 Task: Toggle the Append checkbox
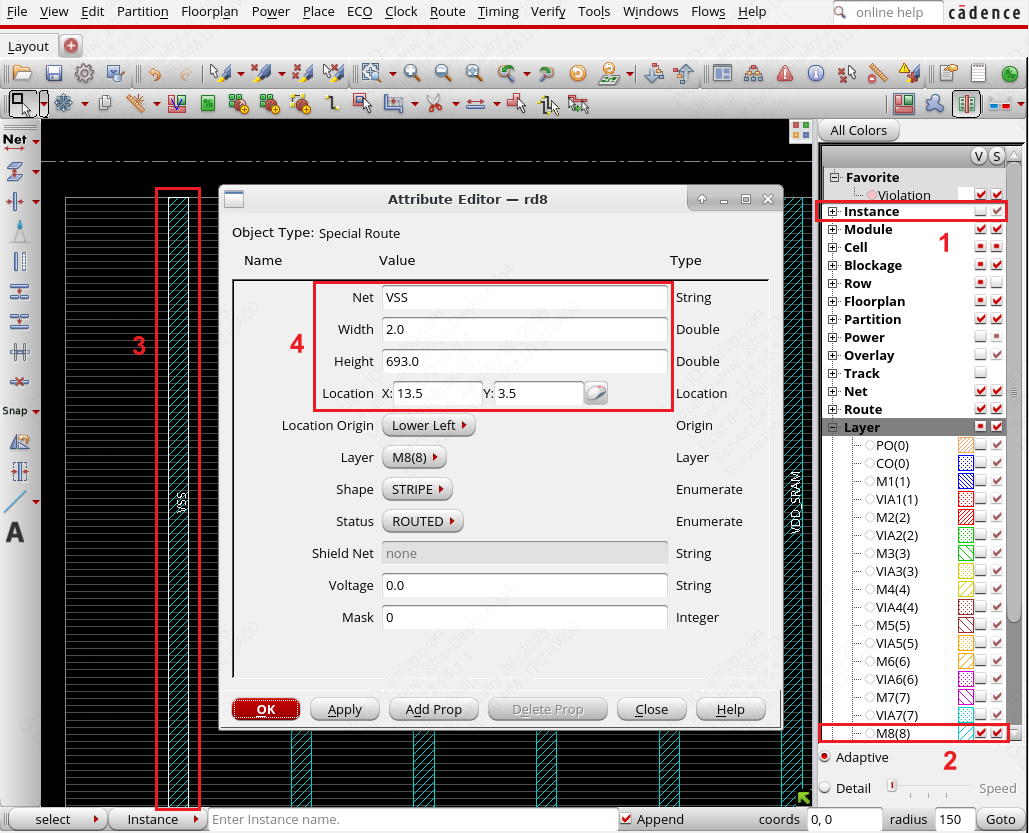626,819
